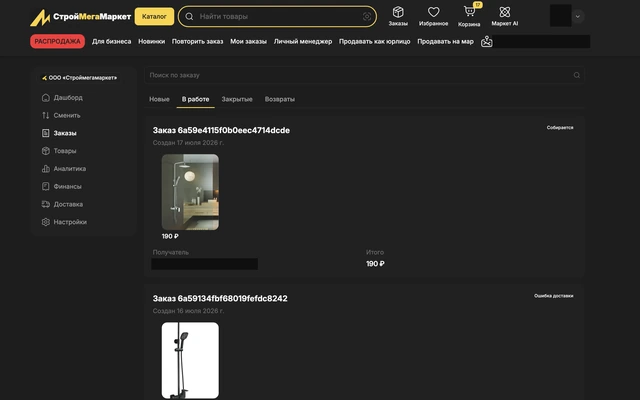Focus the Поиск по заказу field
640x400 pixels.
tap(364, 75)
